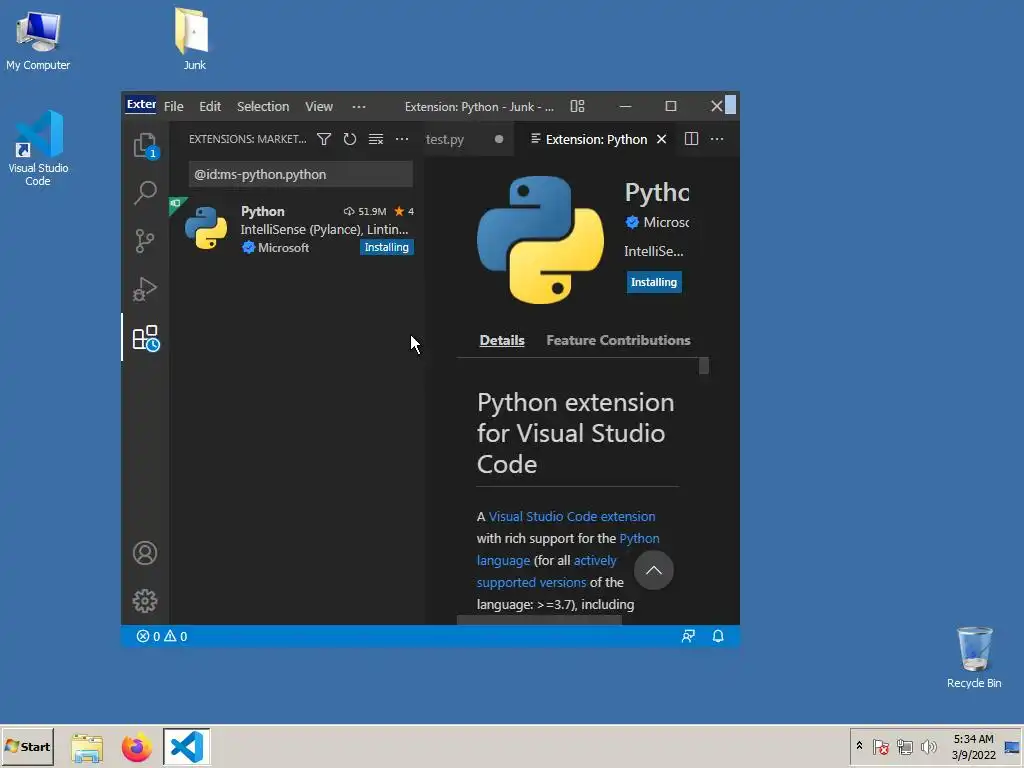Switch to the test.py tab
The height and width of the screenshot is (768, 1024).
point(445,139)
